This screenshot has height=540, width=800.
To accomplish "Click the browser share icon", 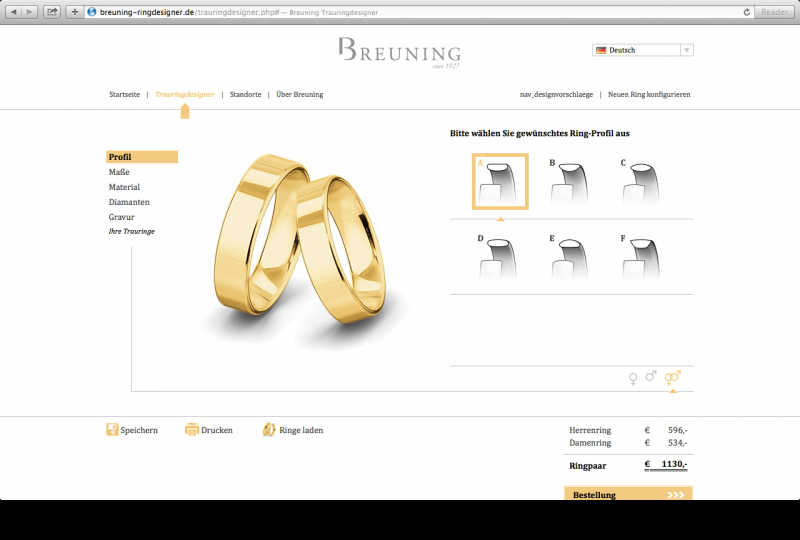I will (x=52, y=12).
